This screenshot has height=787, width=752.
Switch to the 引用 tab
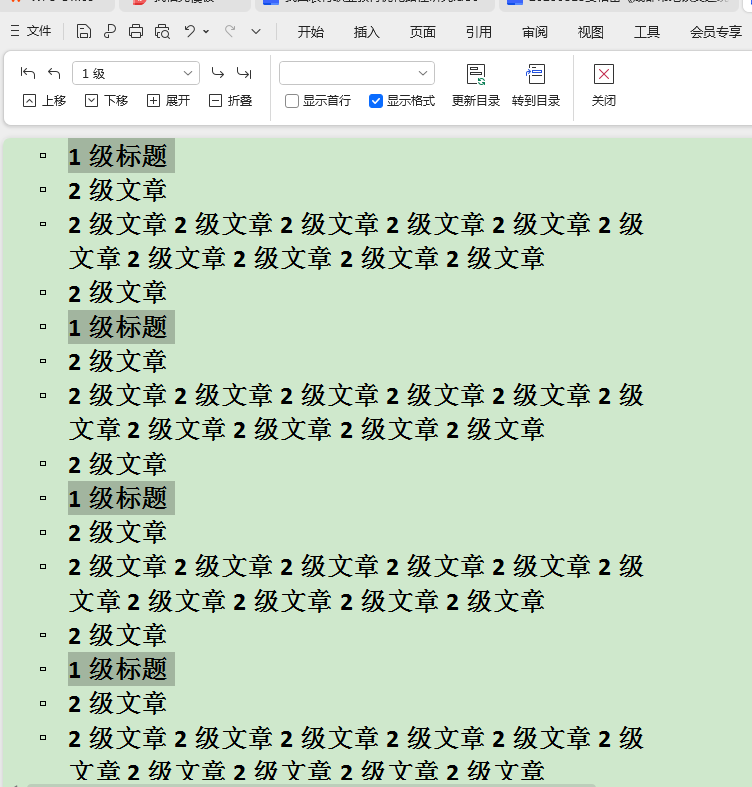pos(478,32)
